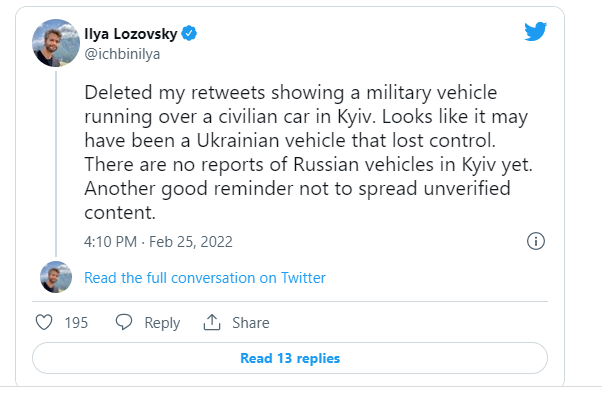The image size is (602, 393).
Task: Click the Twitter bird logo
Action: click(536, 31)
